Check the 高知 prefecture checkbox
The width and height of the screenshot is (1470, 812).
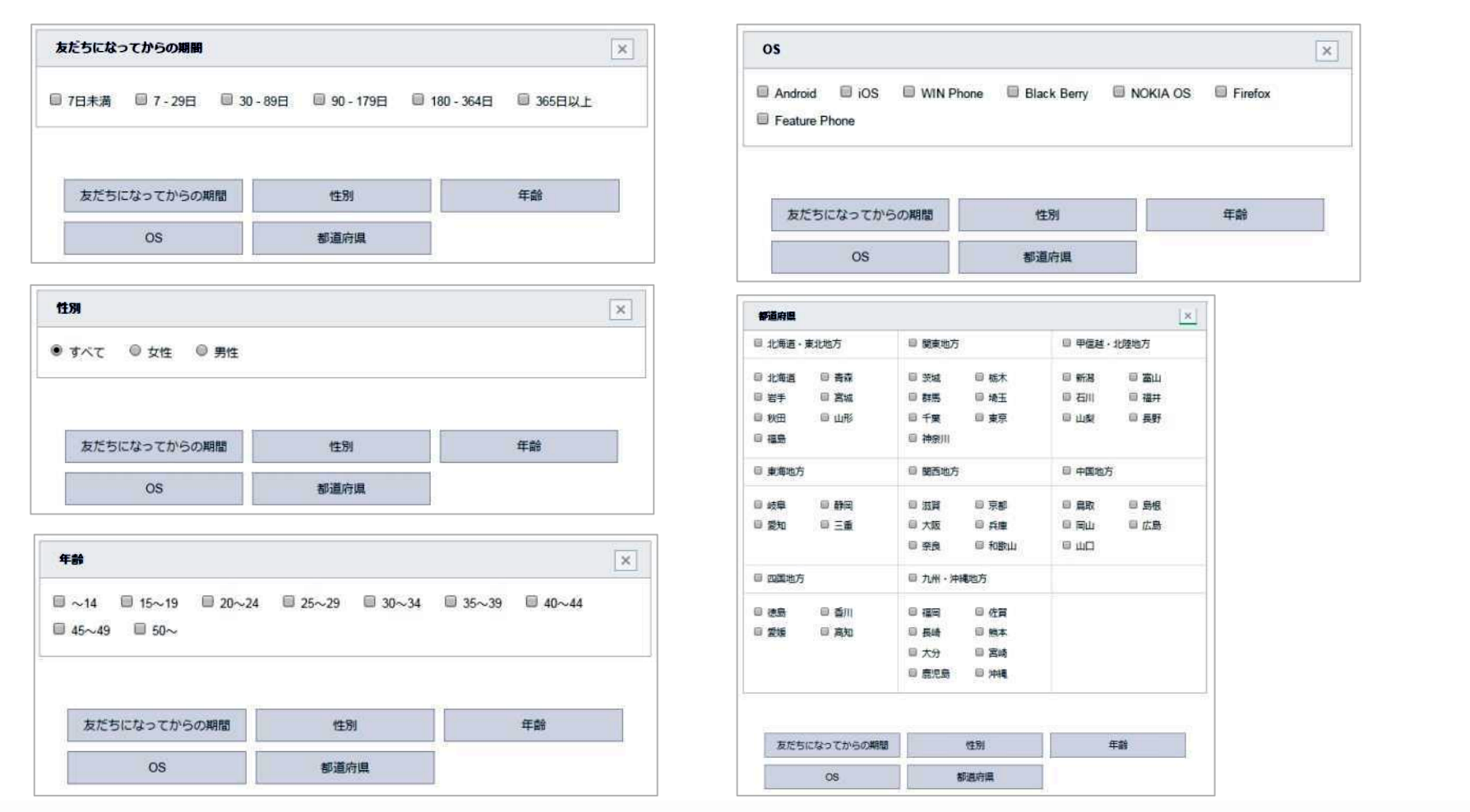[x=825, y=631]
